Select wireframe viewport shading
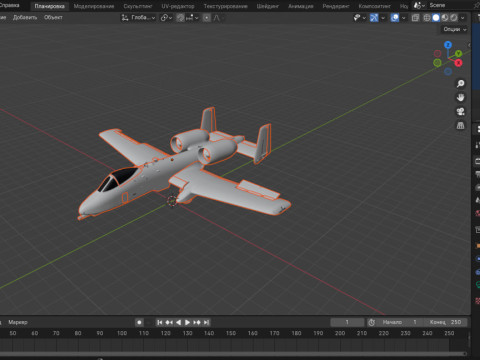The width and height of the screenshot is (480, 360). point(427,18)
